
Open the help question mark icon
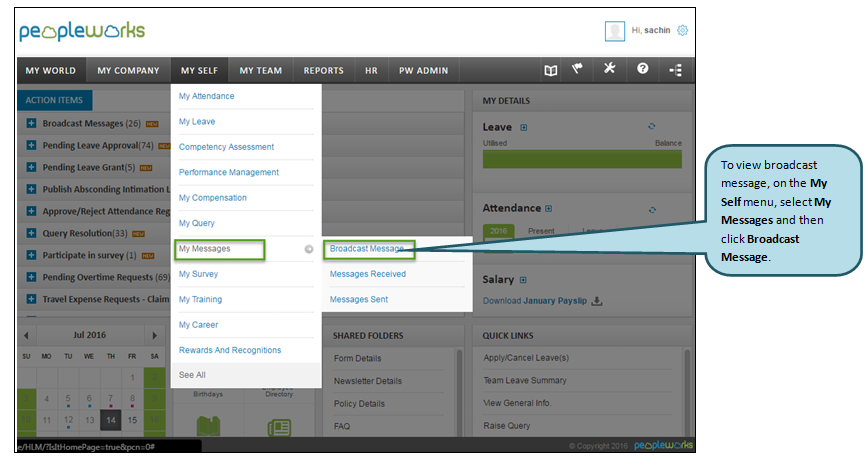coord(642,68)
